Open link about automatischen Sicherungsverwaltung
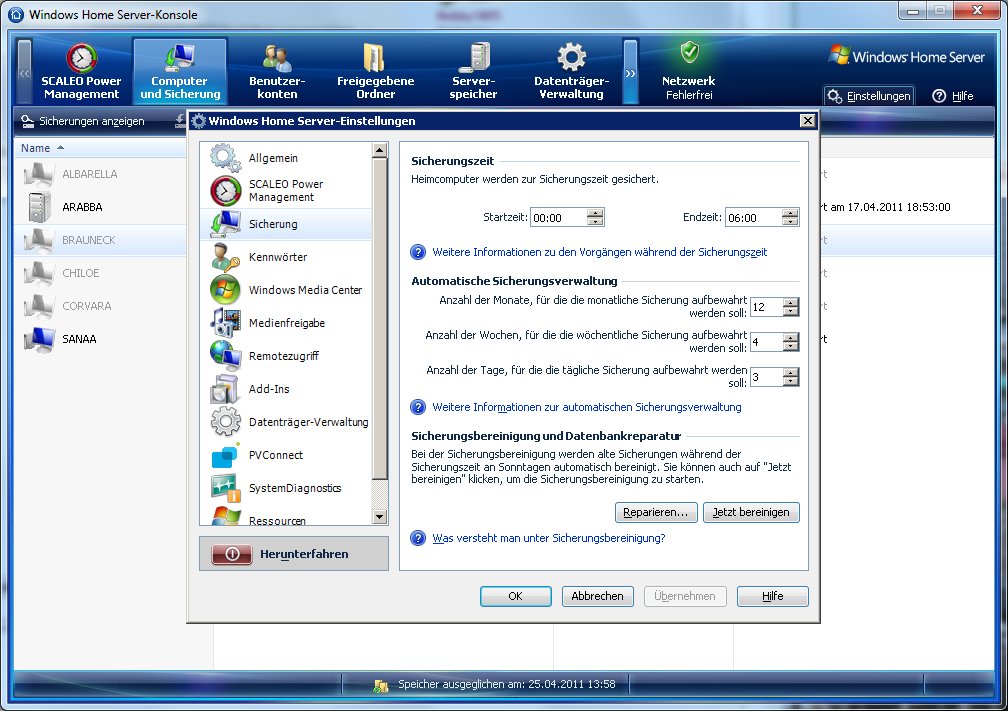1008x711 pixels. point(586,407)
